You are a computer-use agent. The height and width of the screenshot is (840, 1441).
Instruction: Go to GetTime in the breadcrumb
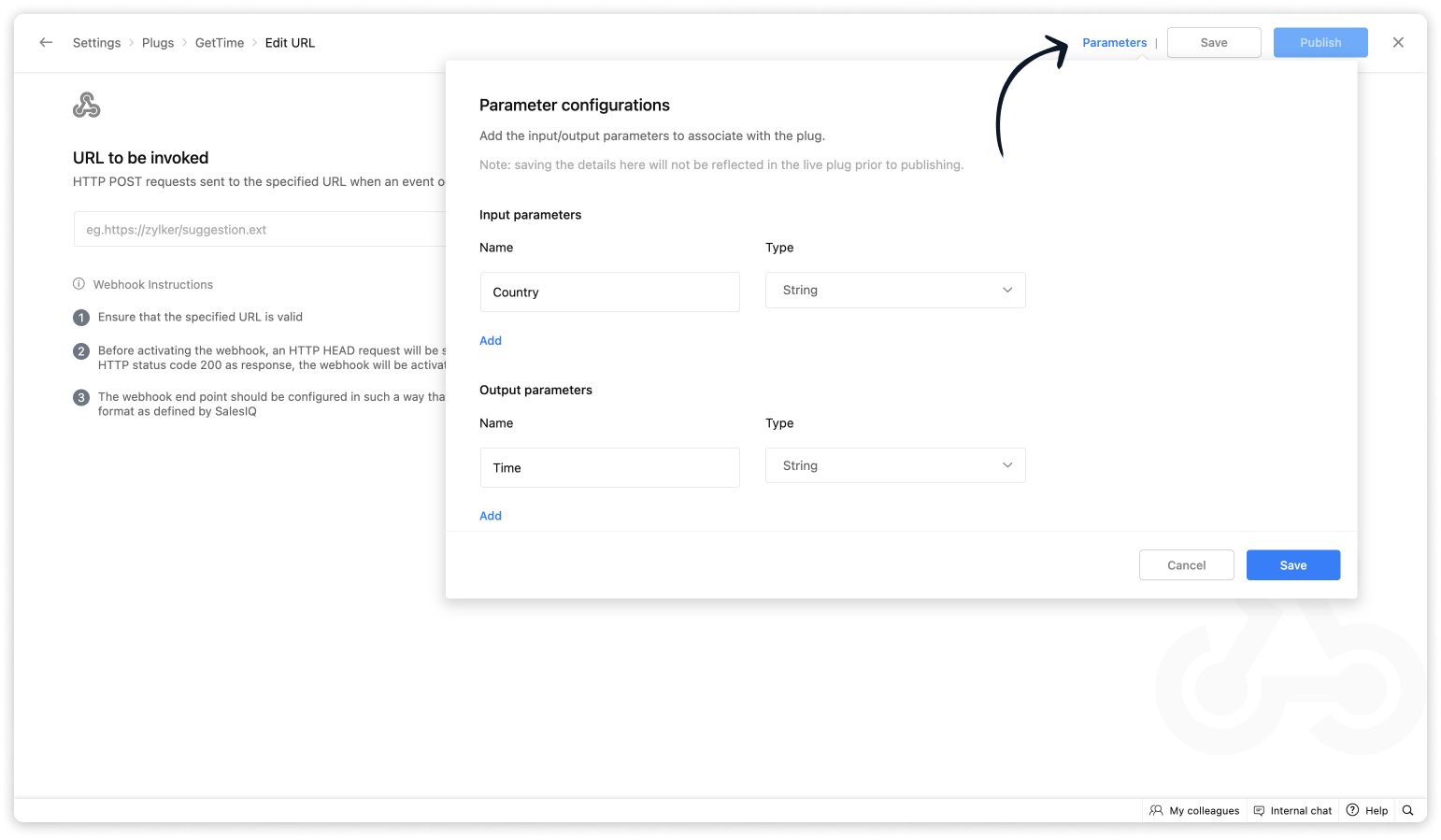coord(220,43)
